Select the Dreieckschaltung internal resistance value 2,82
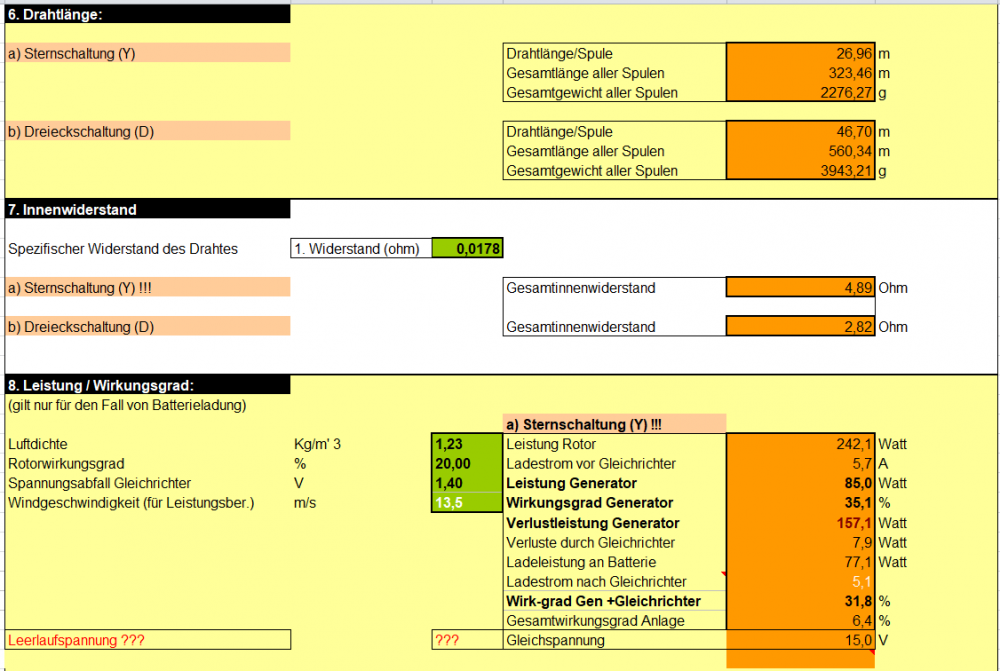Image resolution: width=1000 pixels, height=671 pixels. [x=800, y=327]
